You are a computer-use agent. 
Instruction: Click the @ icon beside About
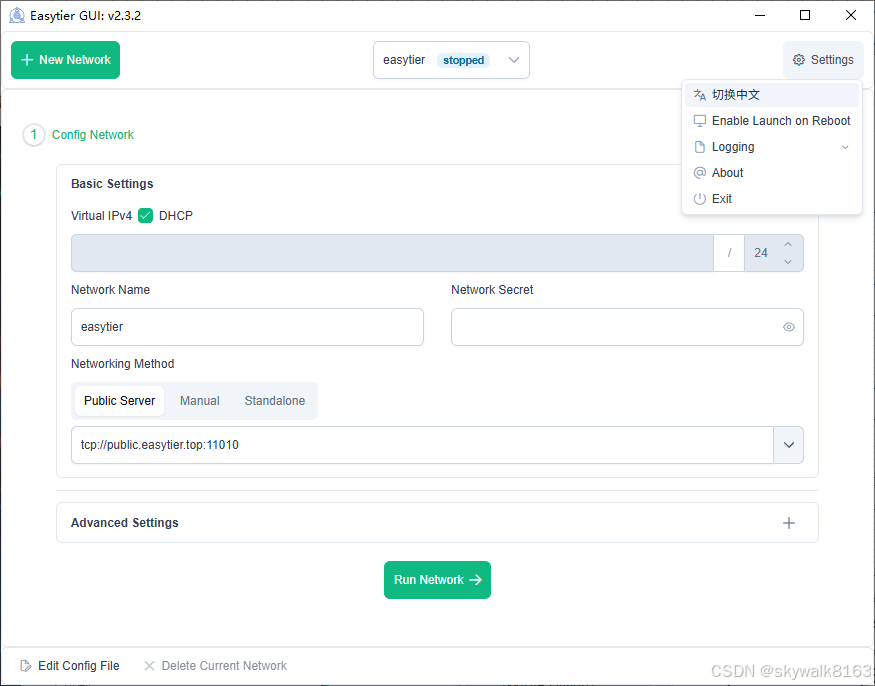click(699, 172)
